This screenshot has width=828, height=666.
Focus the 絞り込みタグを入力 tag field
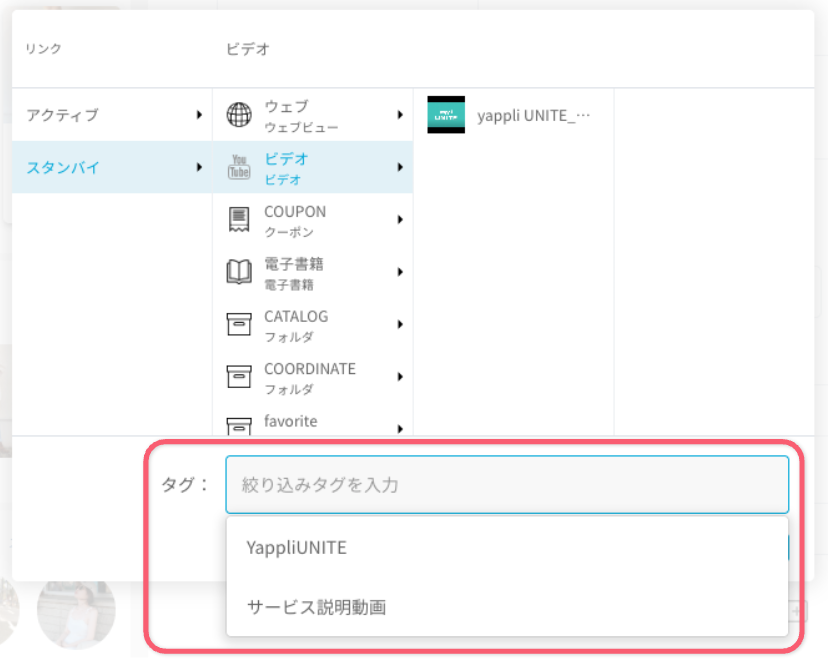(x=507, y=484)
